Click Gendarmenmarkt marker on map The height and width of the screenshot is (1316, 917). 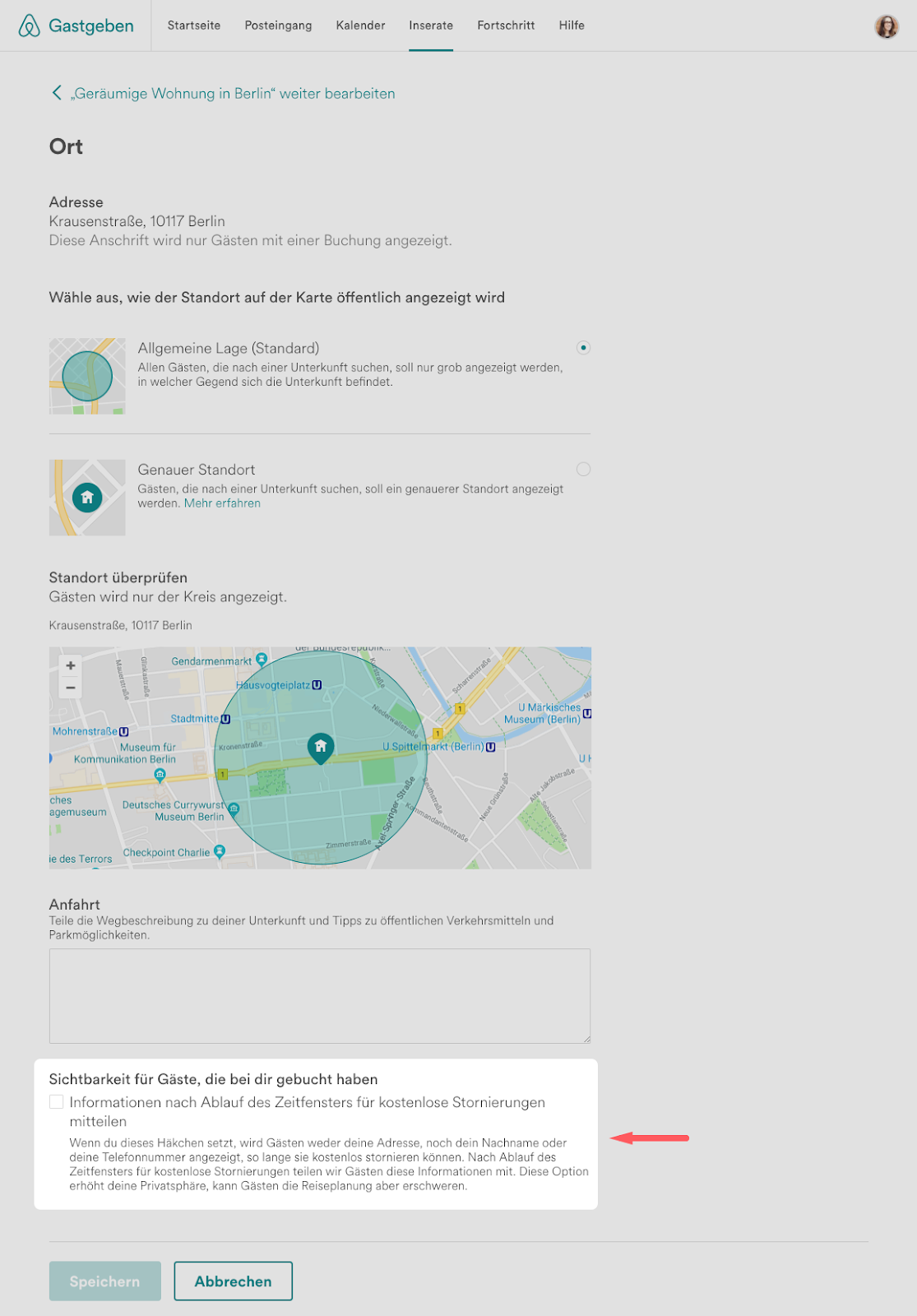coord(262,659)
